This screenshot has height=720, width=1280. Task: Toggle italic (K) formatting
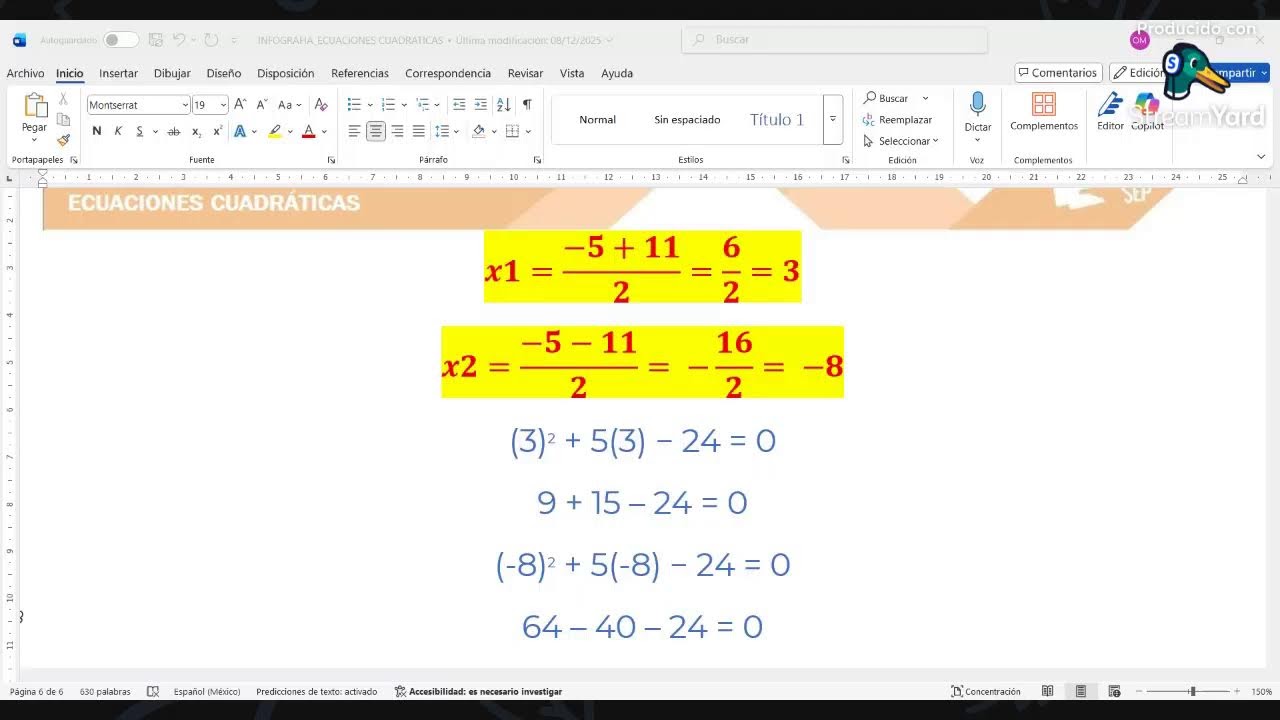[x=118, y=131]
